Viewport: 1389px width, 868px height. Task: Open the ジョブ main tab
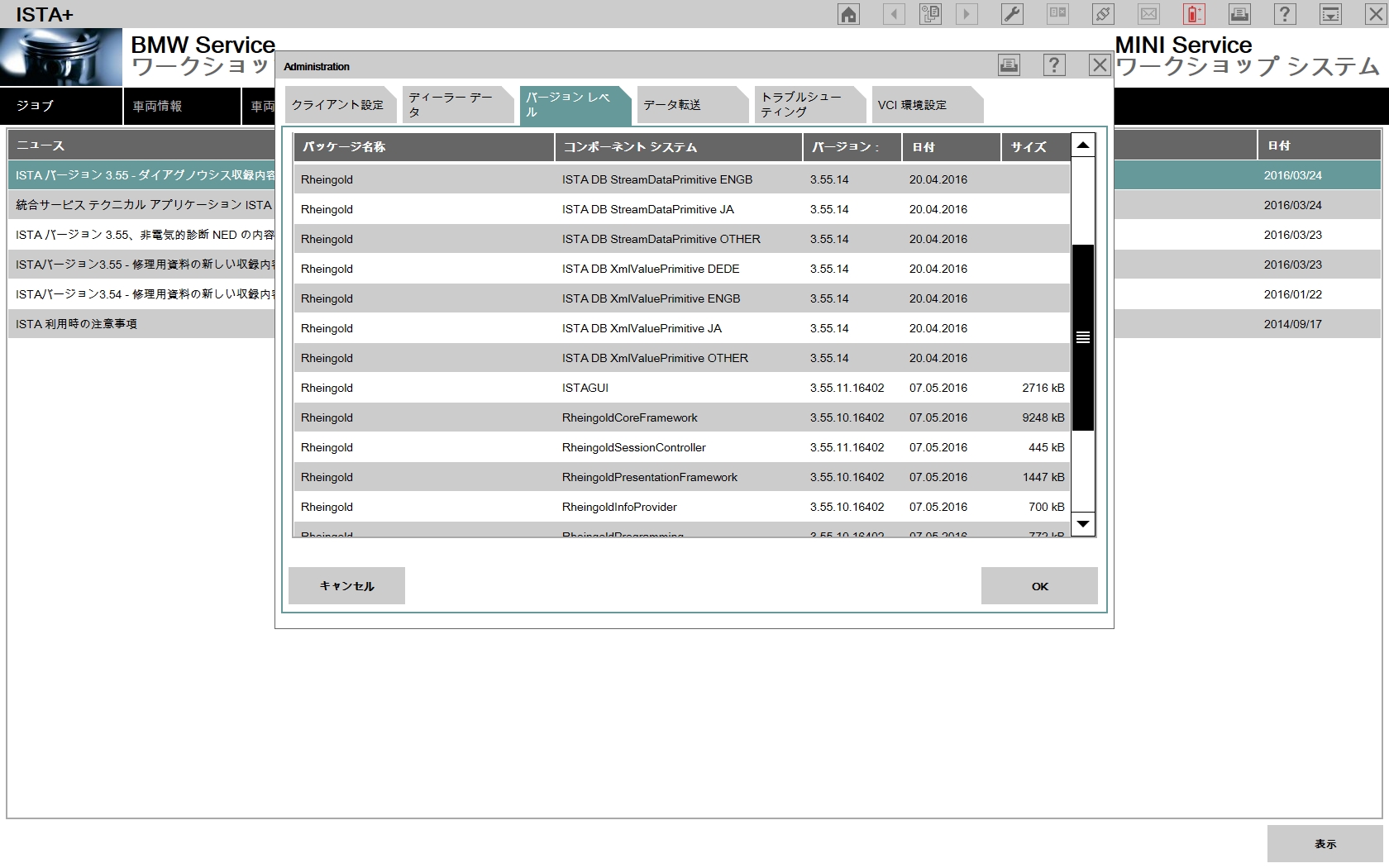[x=61, y=106]
